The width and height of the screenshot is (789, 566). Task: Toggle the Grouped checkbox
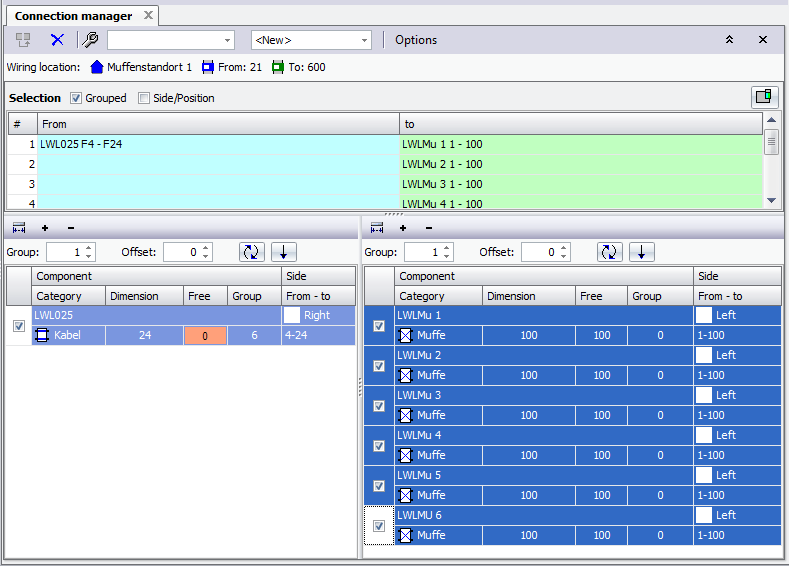[x=75, y=98]
